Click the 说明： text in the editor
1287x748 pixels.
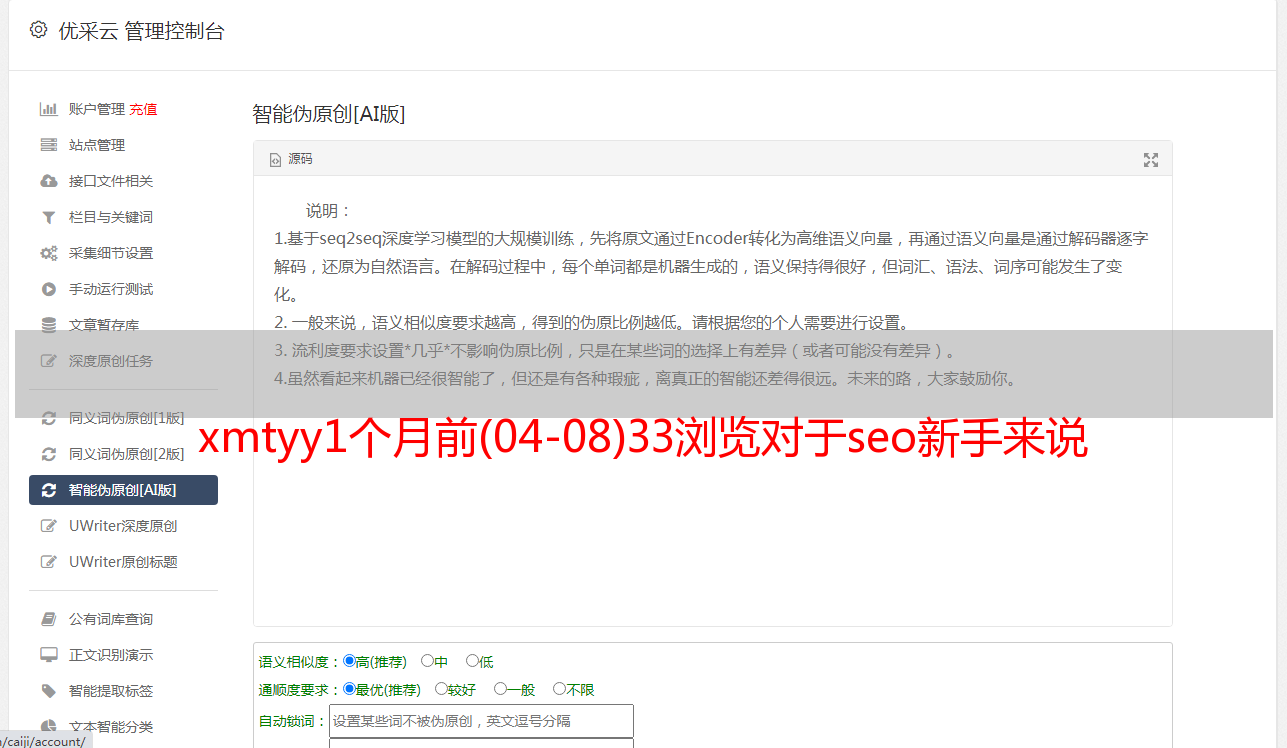coord(329,211)
